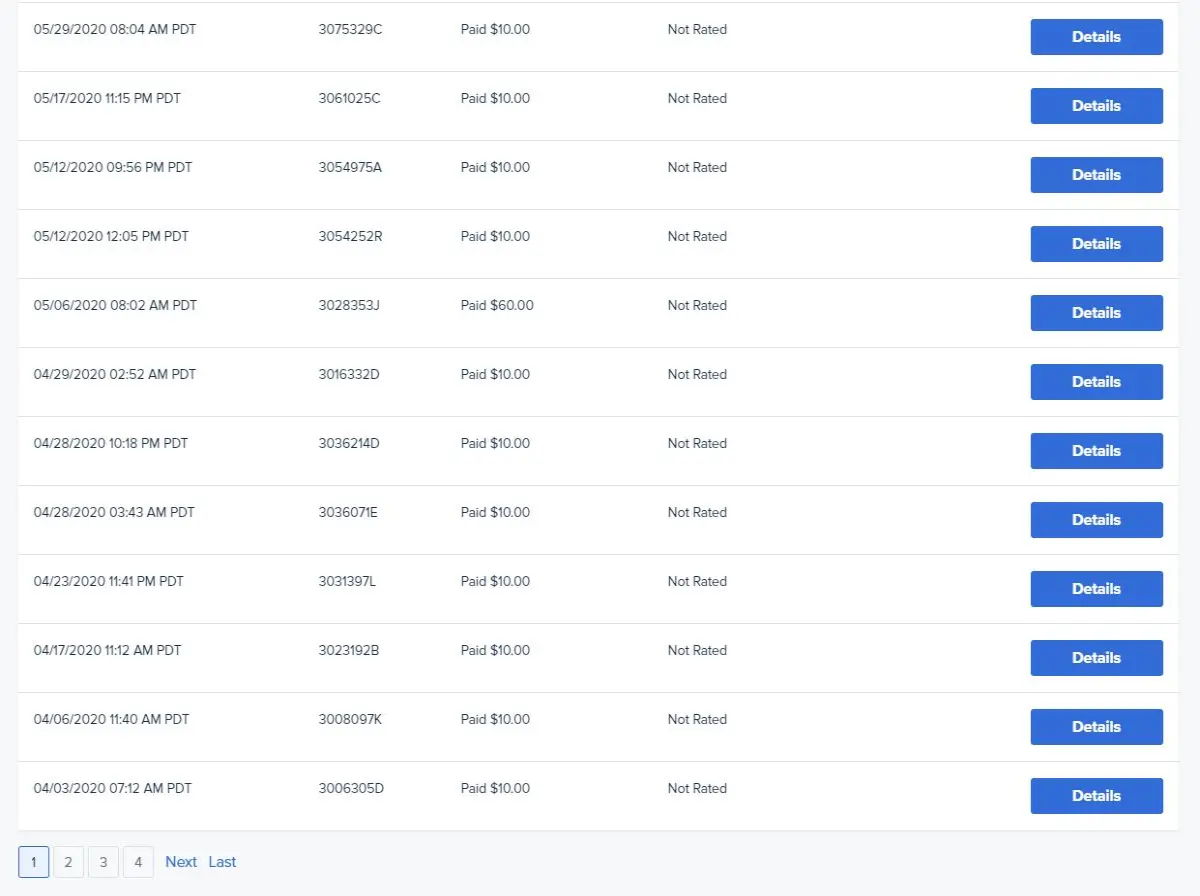Click the Next page link

tap(181, 862)
